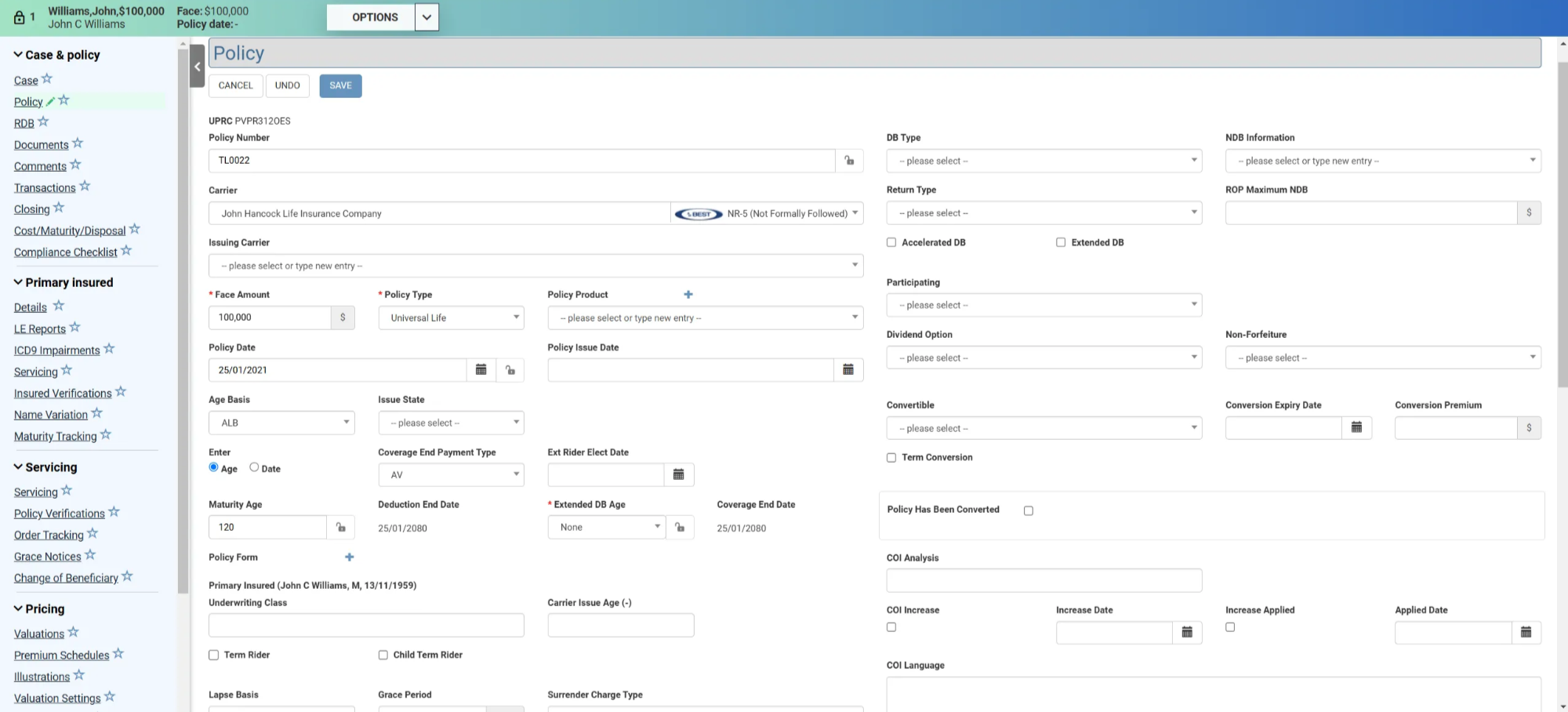
Task: Click the lock icon beside Maturity Age
Action: pos(341,528)
